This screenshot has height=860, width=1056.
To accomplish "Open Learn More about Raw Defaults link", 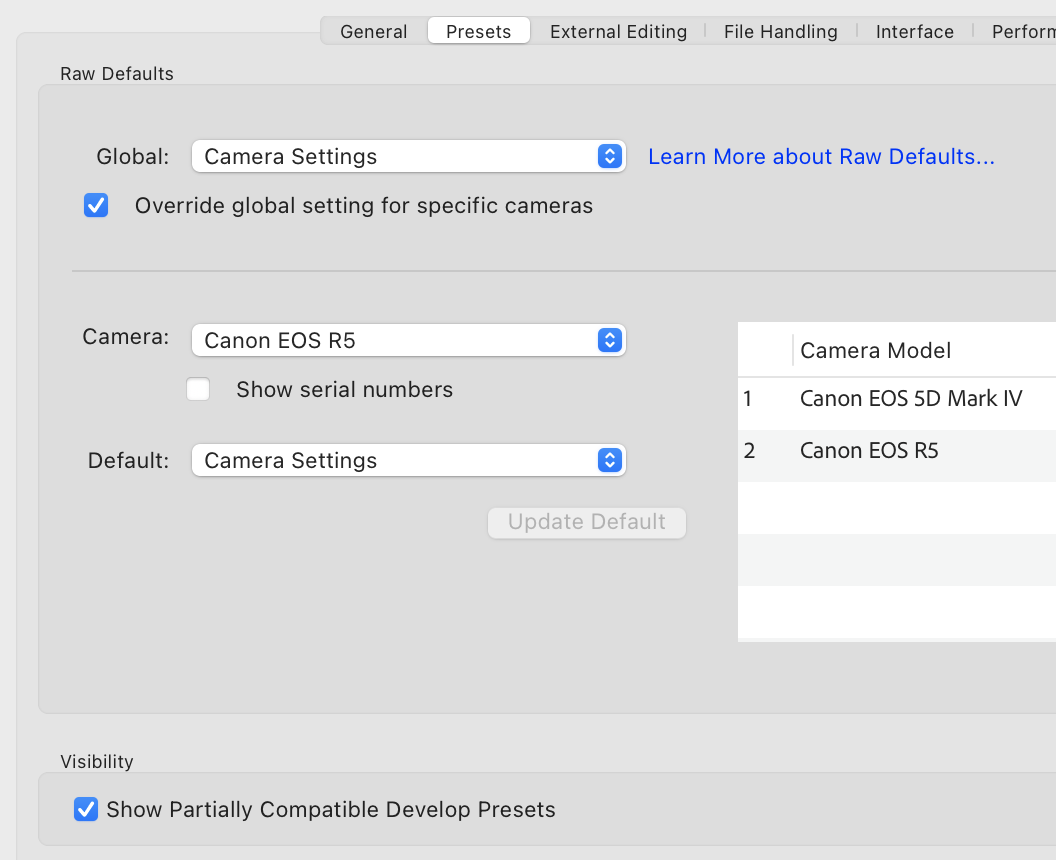I will (821, 157).
